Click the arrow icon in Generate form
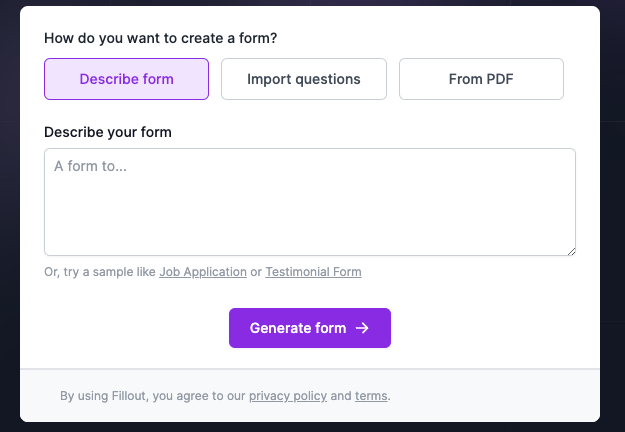 coord(363,328)
